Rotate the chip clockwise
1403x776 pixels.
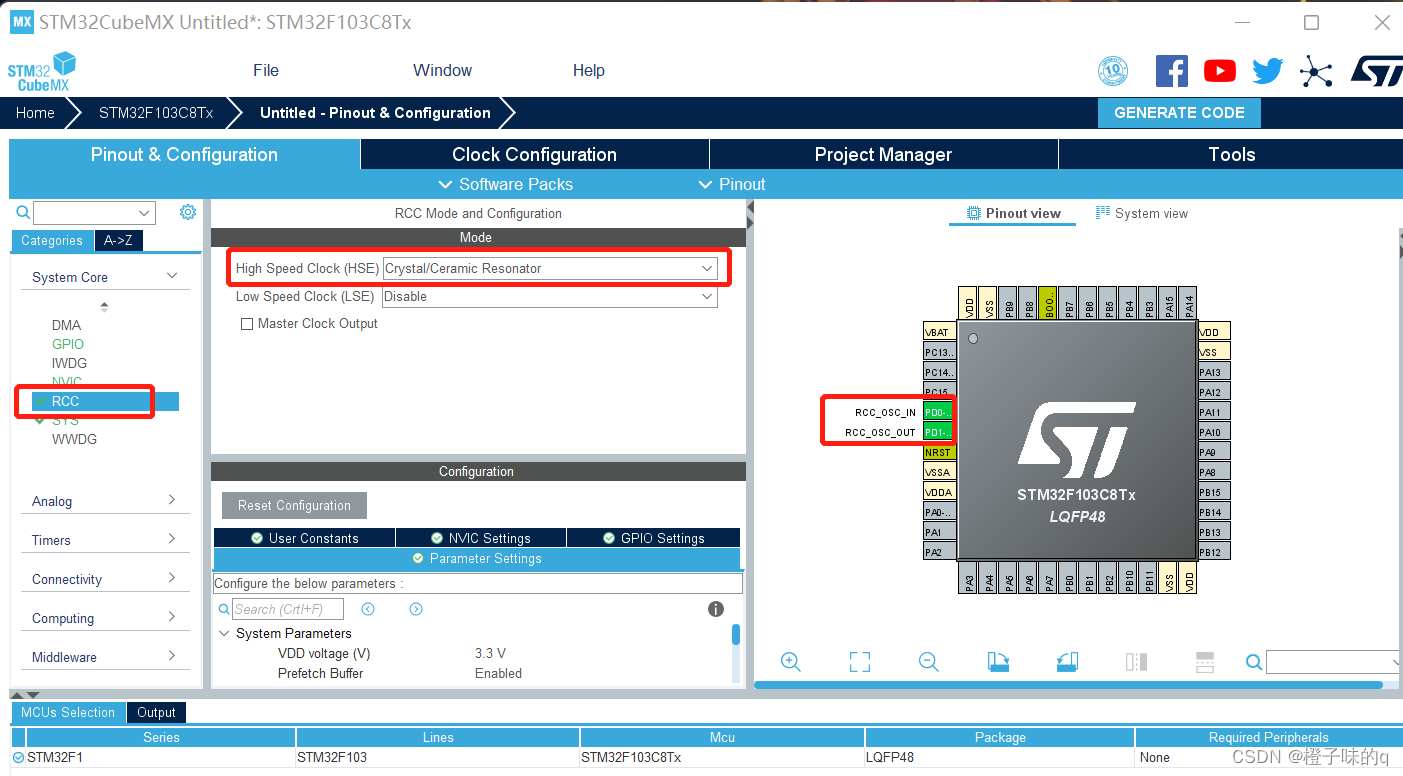coord(998,661)
